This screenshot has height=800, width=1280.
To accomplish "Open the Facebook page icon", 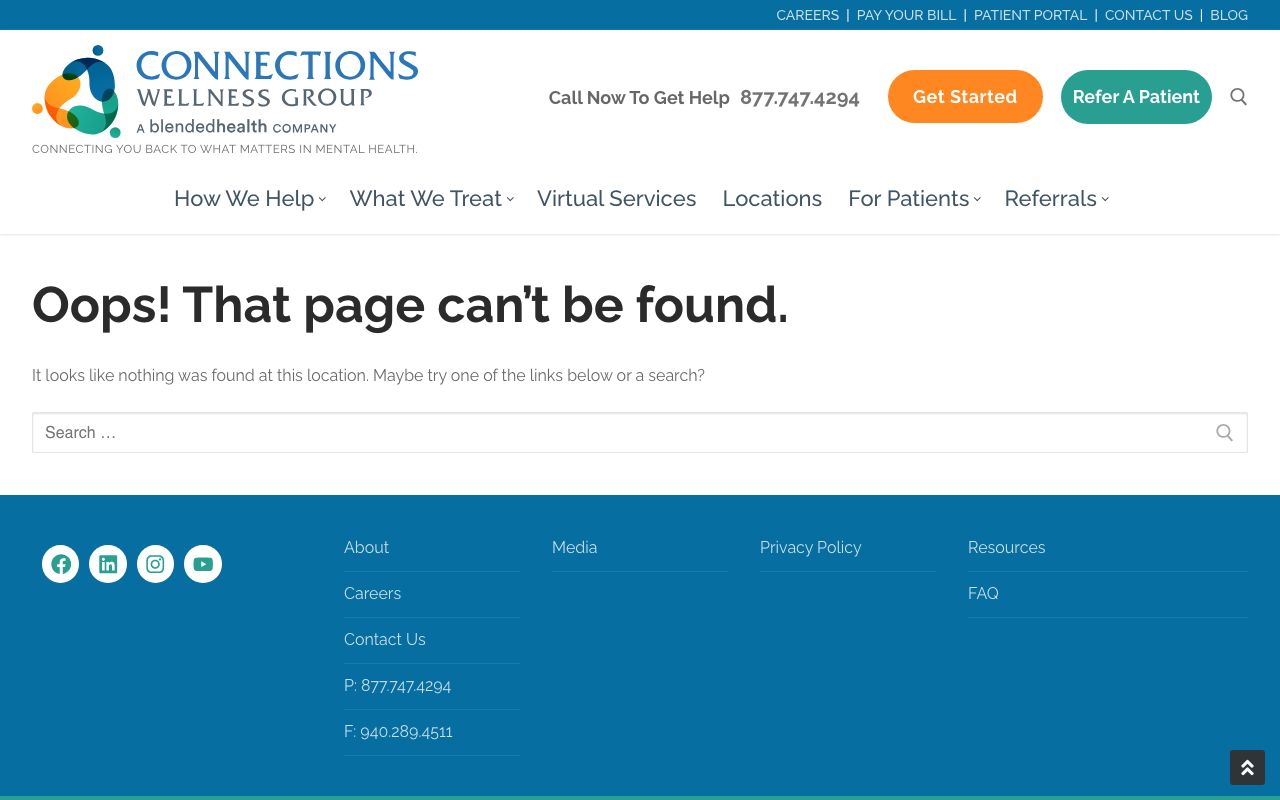I will (x=60, y=564).
